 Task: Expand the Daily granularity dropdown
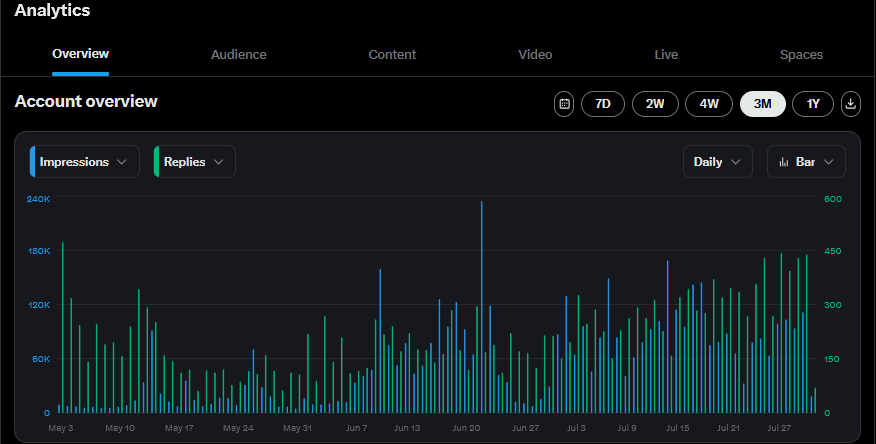718,162
